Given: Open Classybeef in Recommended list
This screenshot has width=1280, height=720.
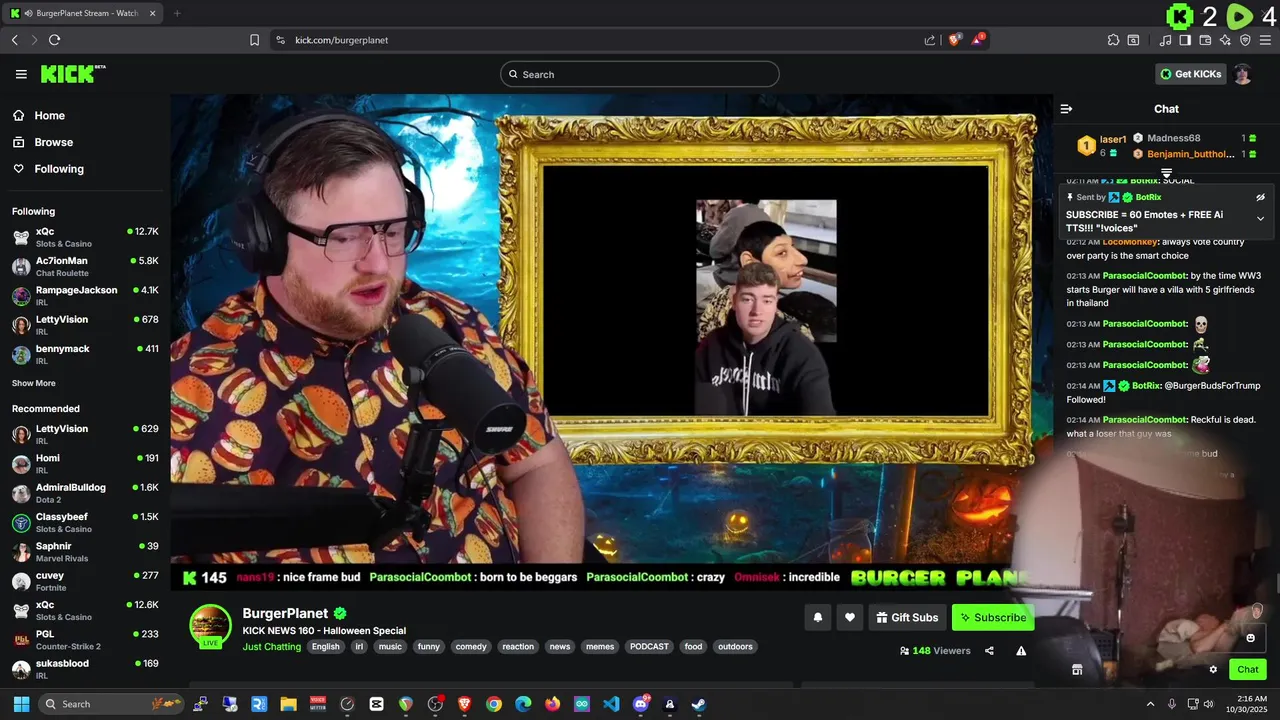Looking at the screenshot, I should point(85,522).
